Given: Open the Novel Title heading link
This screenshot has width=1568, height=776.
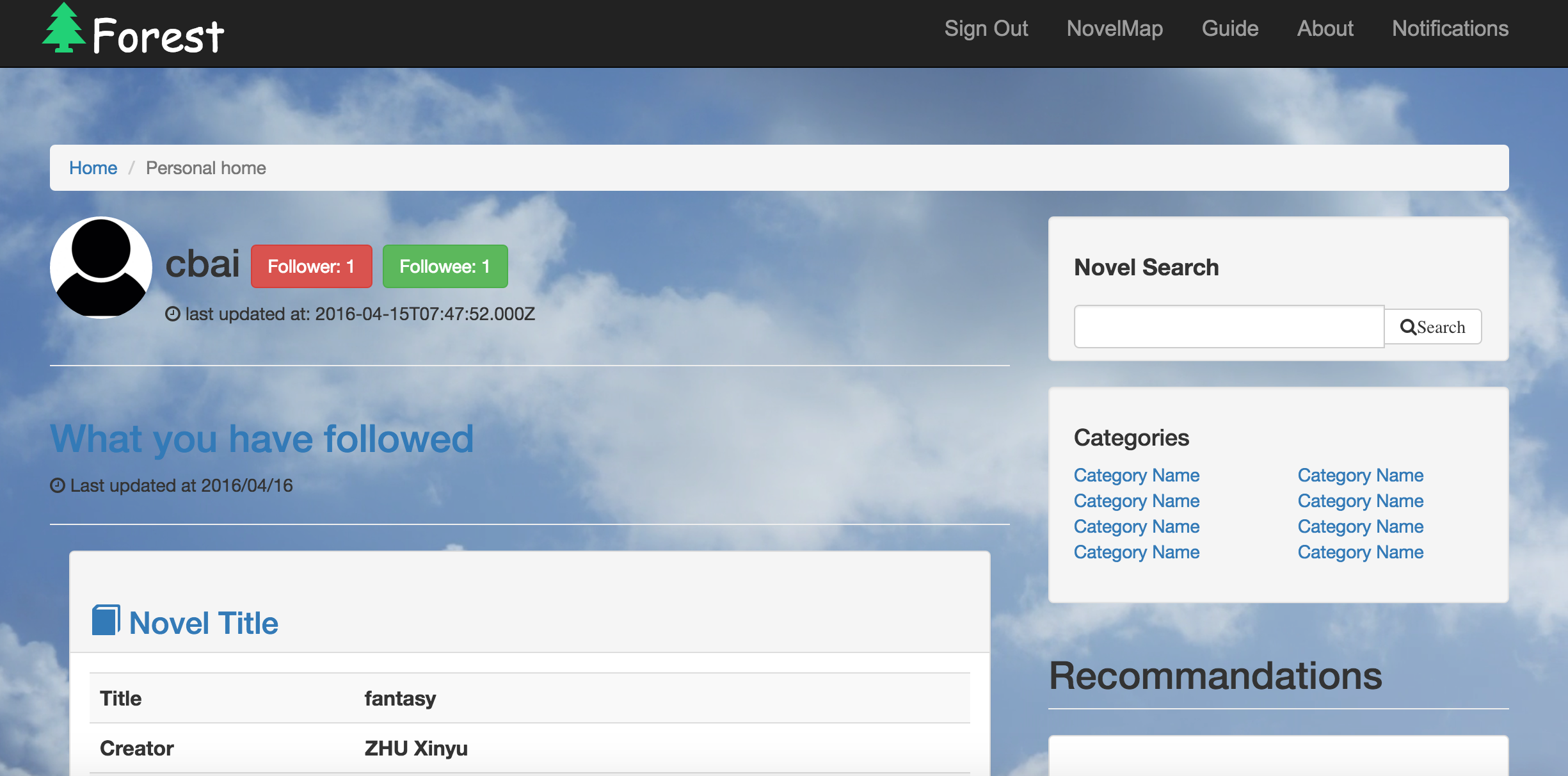Looking at the screenshot, I should (204, 623).
